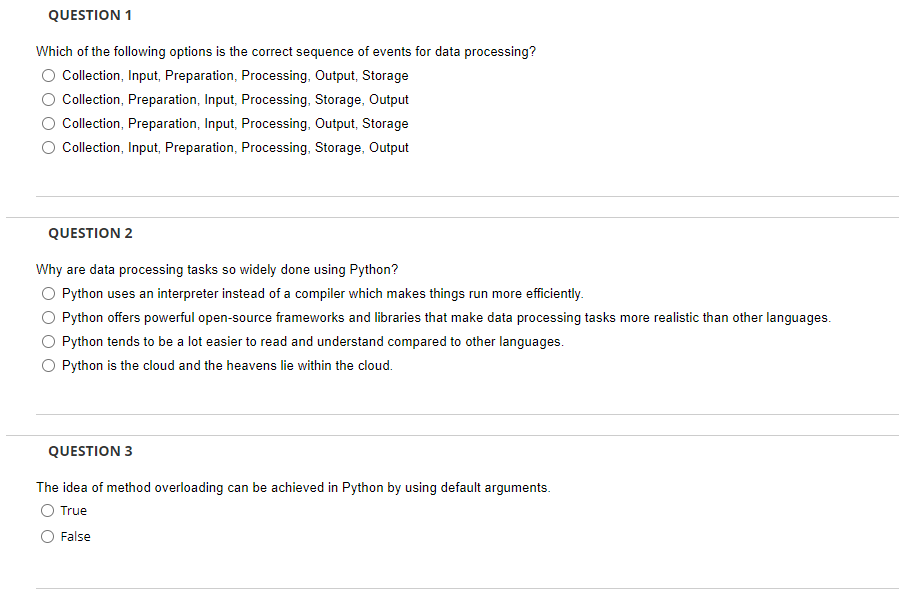The height and width of the screenshot is (605, 899).
Task: Select the Python interpreter efficiency answer
Action: [x=48, y=293]
